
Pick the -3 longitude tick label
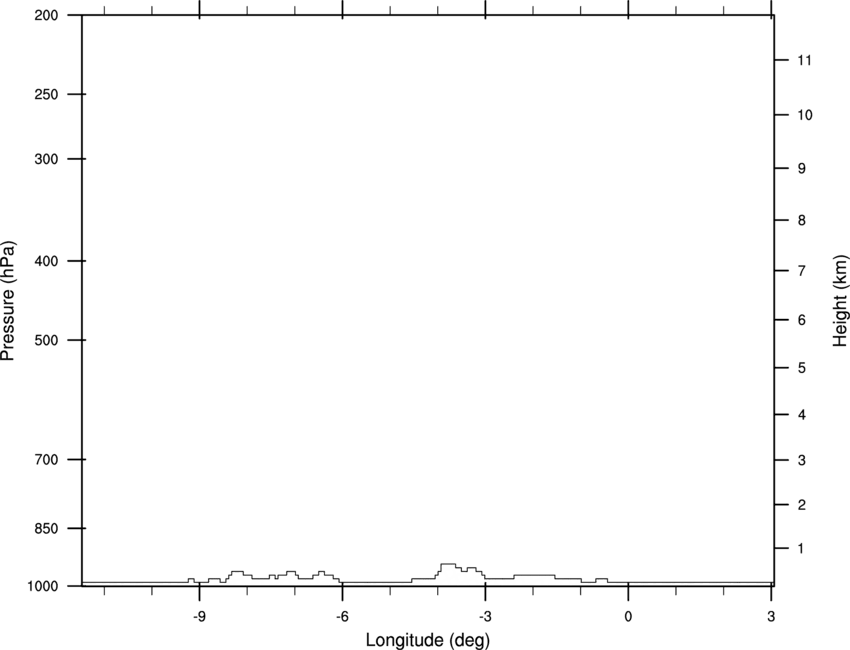[485, 616]
